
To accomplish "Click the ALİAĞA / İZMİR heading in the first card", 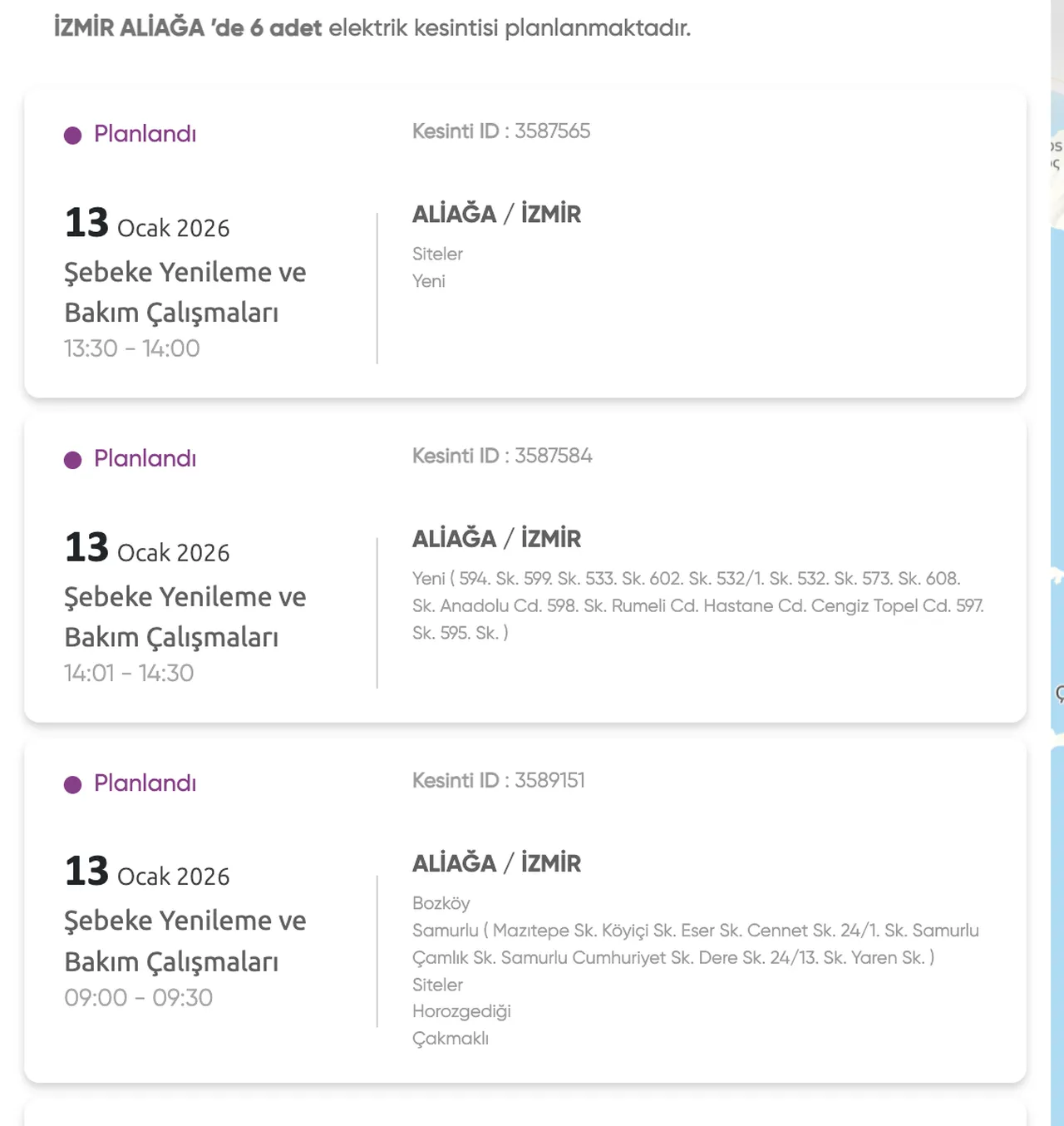I will coord(496,215).
